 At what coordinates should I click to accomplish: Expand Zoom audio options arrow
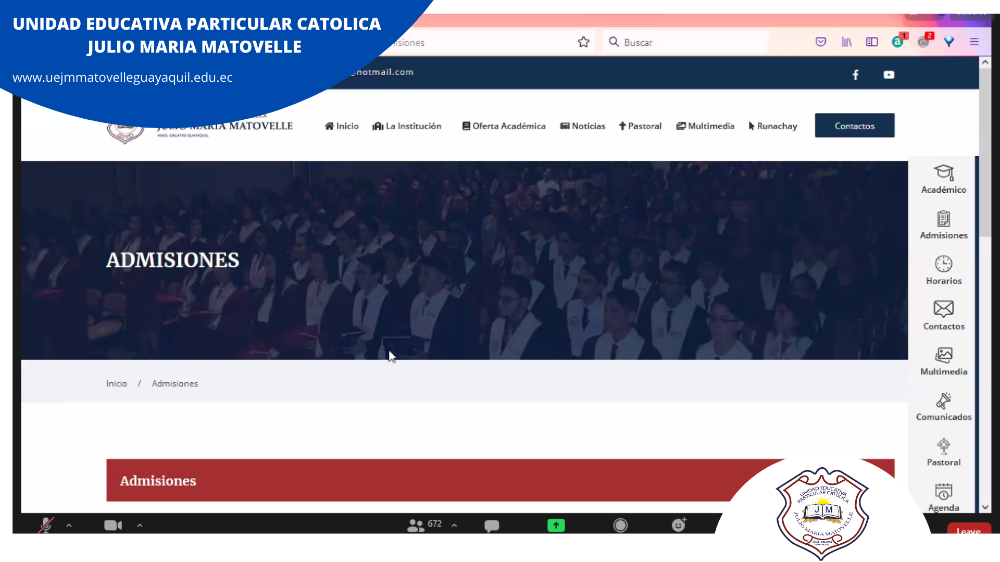tap(69, 526)
